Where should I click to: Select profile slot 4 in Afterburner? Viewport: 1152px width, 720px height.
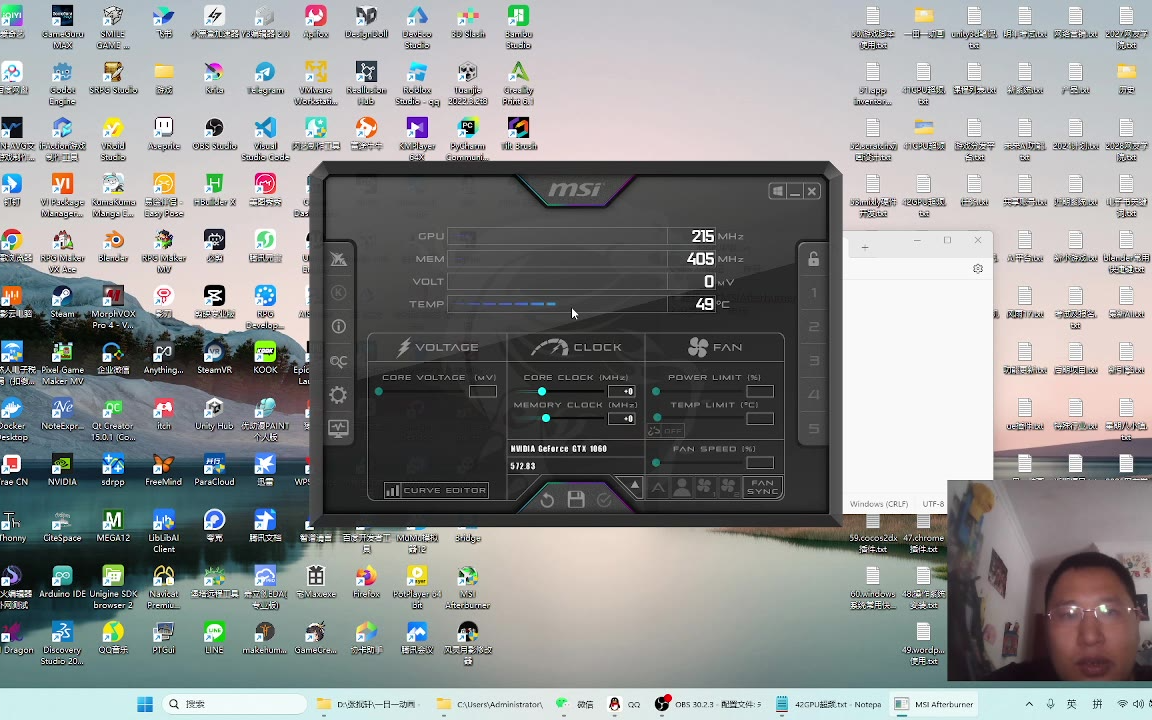813,395
